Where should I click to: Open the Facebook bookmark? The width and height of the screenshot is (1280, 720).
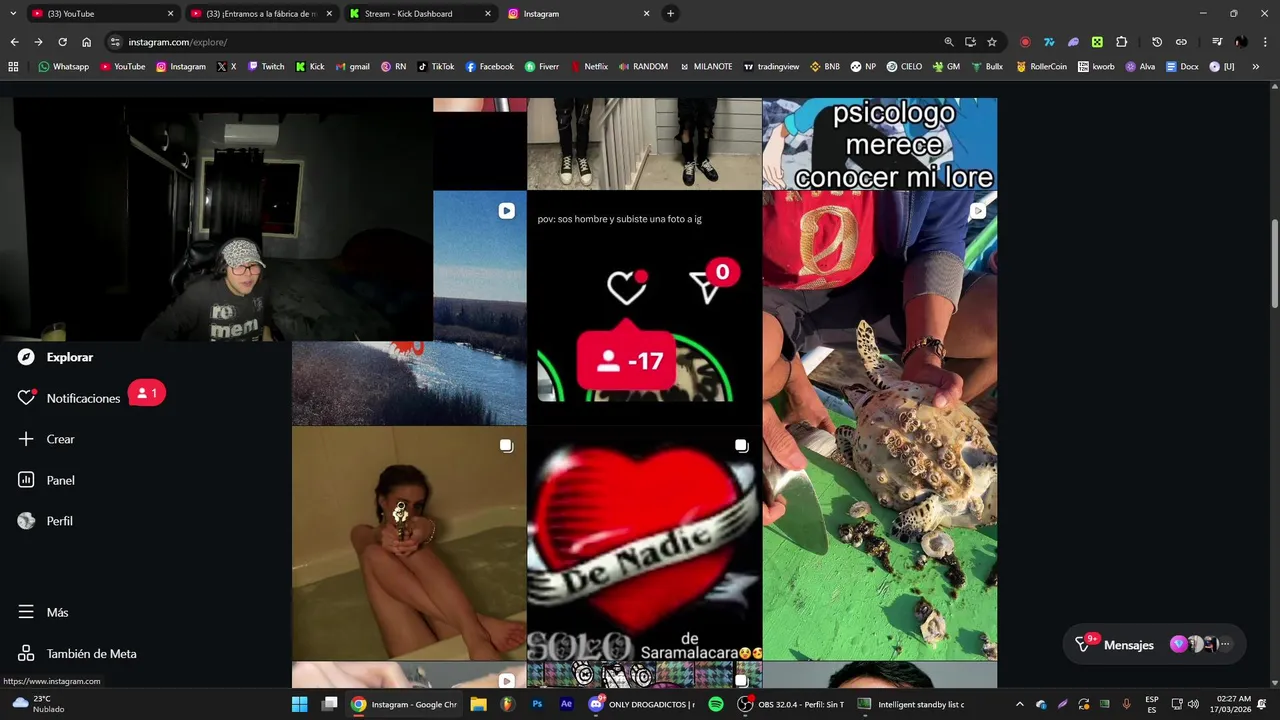[489, 67]
